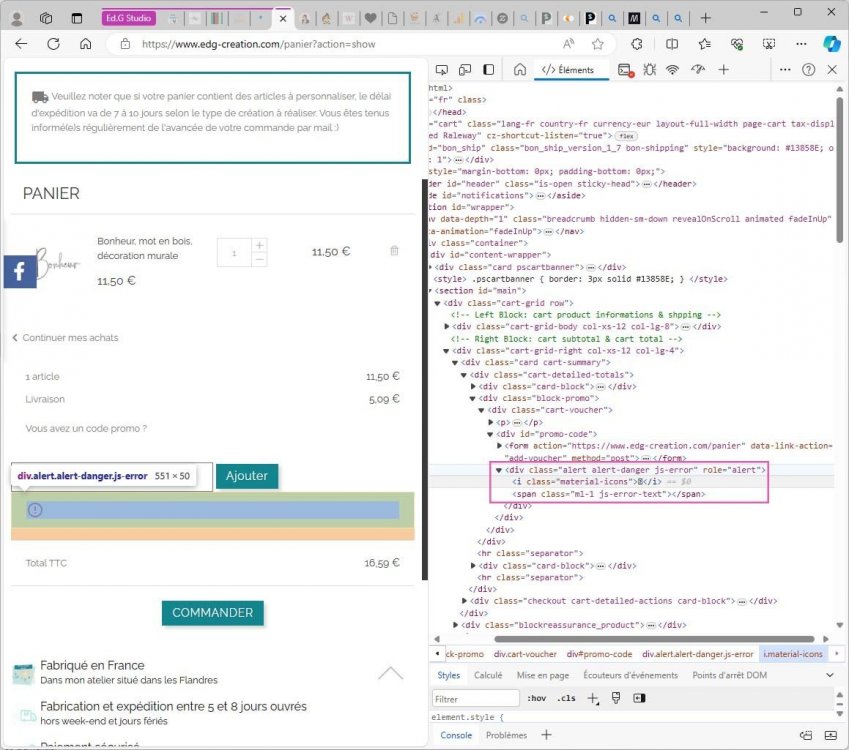Image resolution: width=849 pixels, height=750 pixels.
Task: Open the Calculé tab
Action: 488,675
